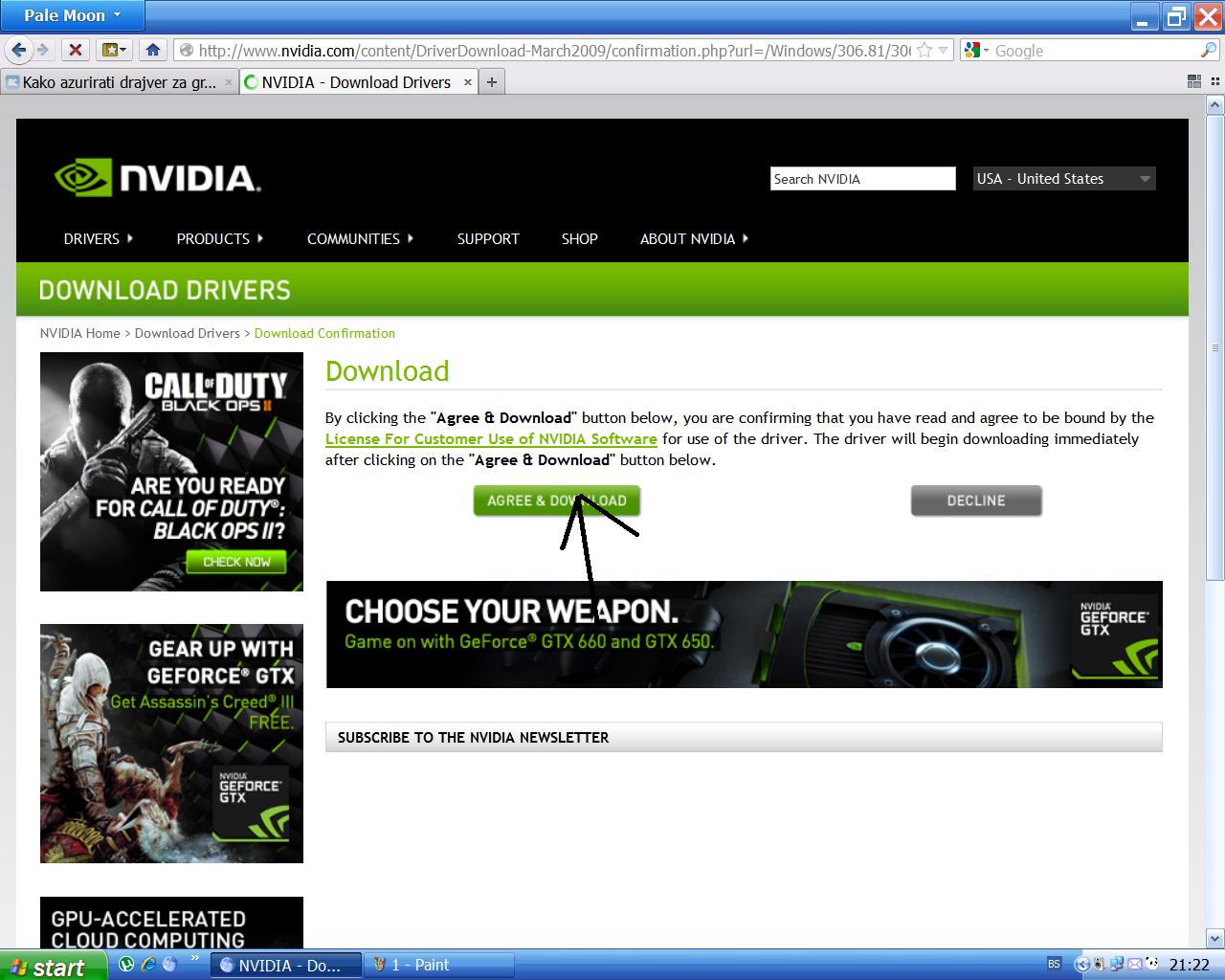Open the ABOUT NVIDIA menu

coord(695,238)
